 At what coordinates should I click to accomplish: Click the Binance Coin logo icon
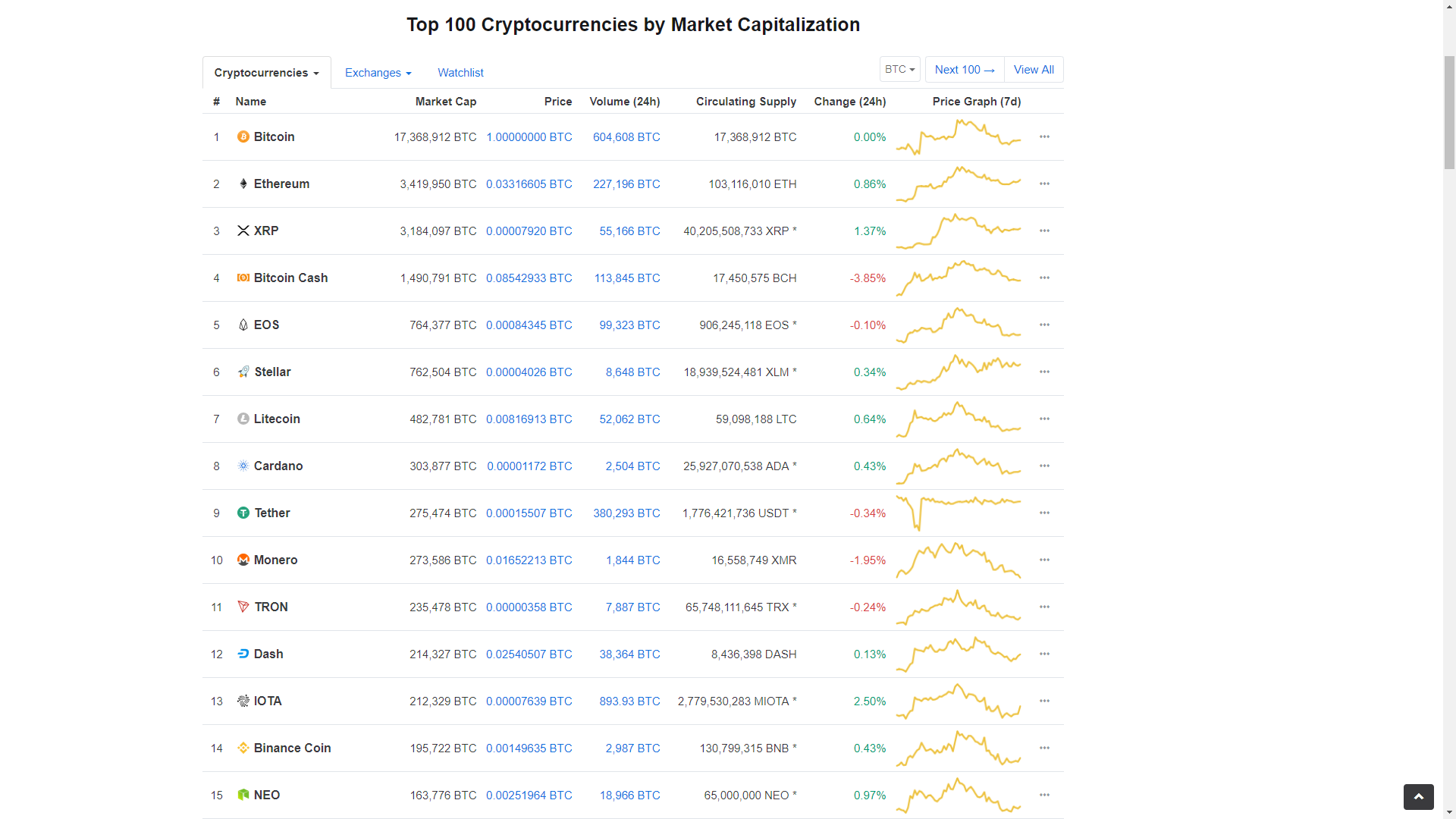[x=243, y=748]
